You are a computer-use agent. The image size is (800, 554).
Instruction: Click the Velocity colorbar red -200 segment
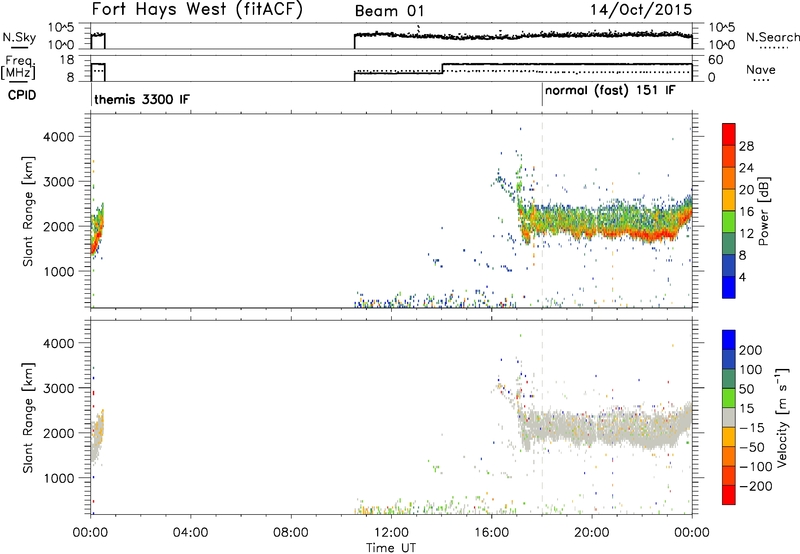pyautogui.click(x=729, y=495)
